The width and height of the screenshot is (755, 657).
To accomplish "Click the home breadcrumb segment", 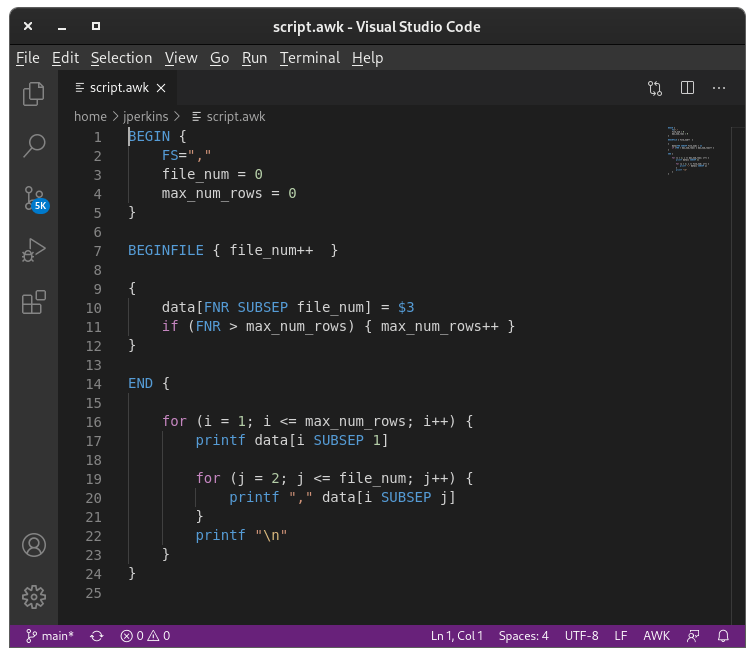I will [x=91, y=117].
